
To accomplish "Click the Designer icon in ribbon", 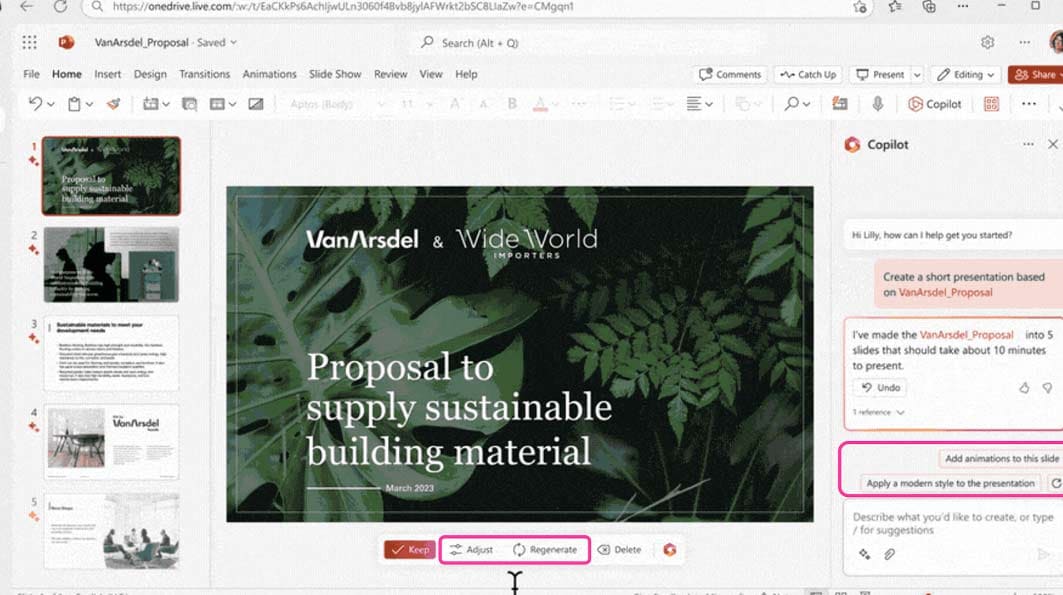I will (840, 104).
